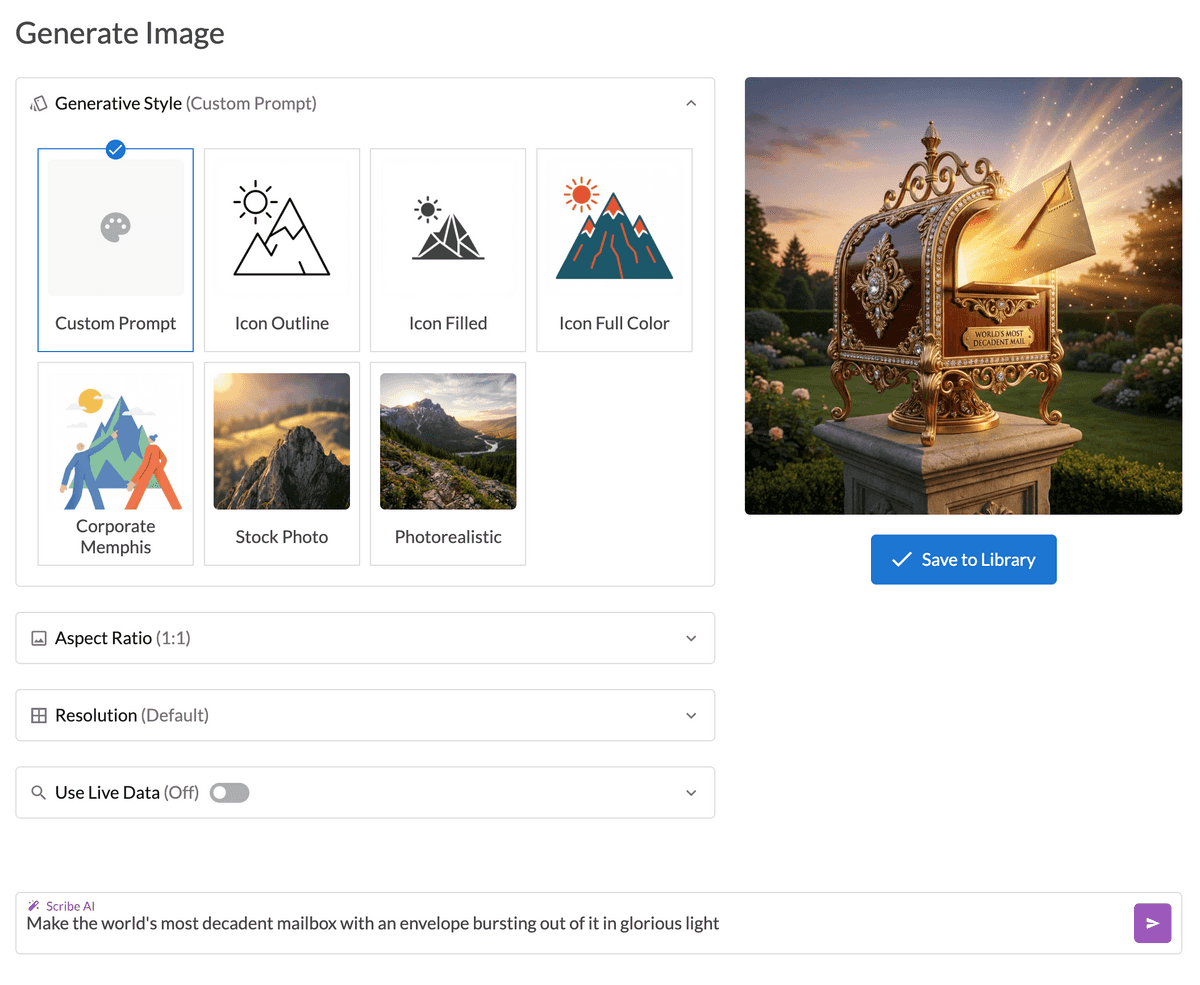
Task: Toggle the Use Live Data switch on
Action: point(229,792)
